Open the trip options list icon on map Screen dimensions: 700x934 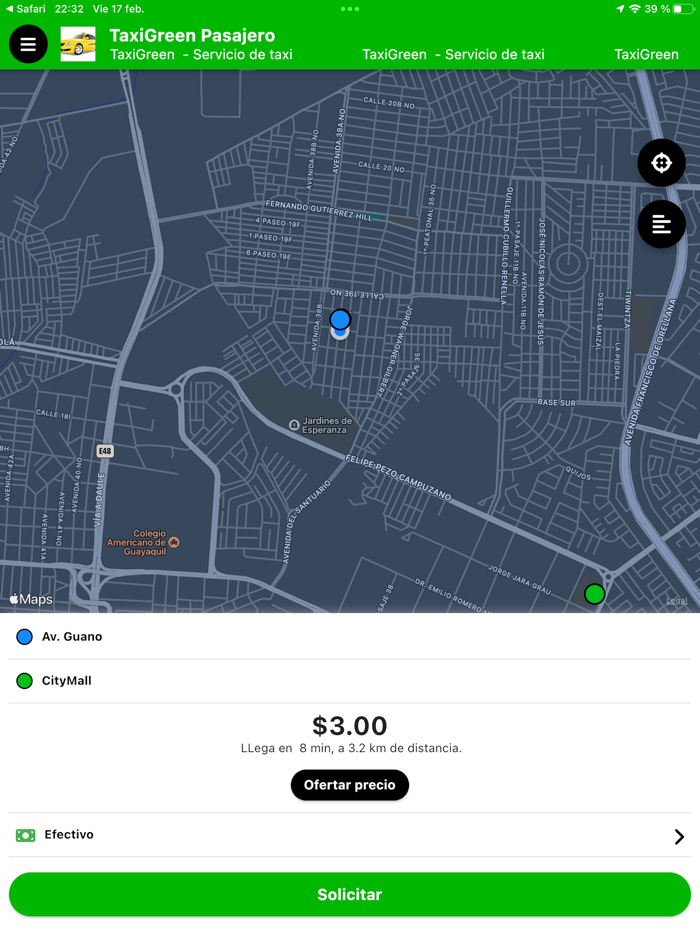tap(660, 224)
